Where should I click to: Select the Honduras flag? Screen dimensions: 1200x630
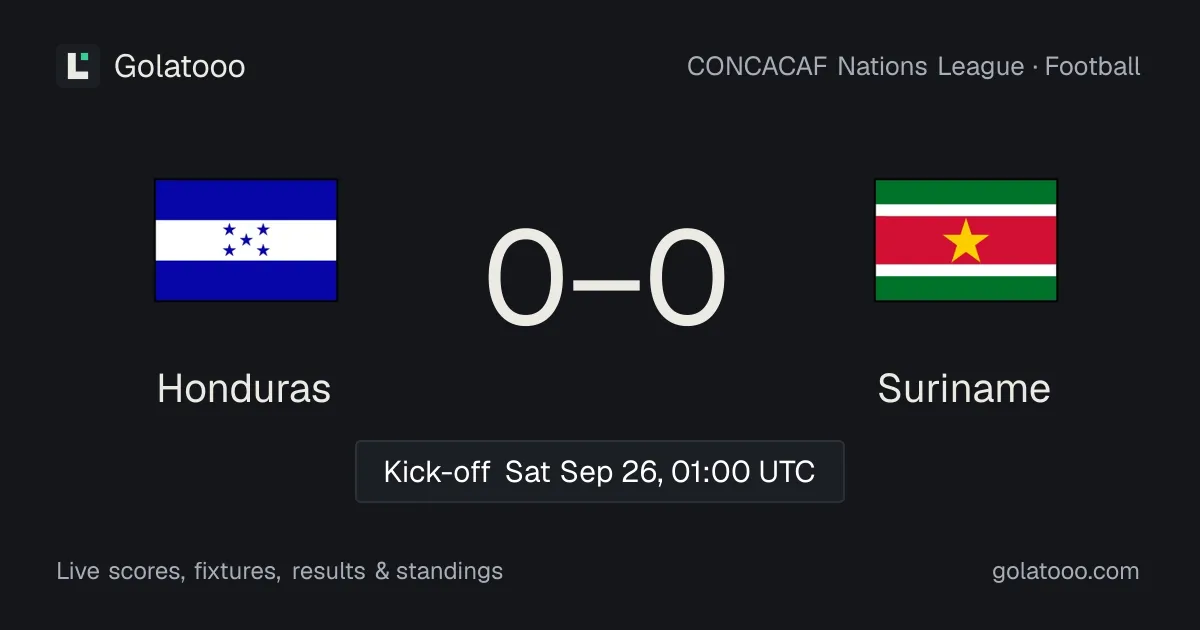coord(246,240)
